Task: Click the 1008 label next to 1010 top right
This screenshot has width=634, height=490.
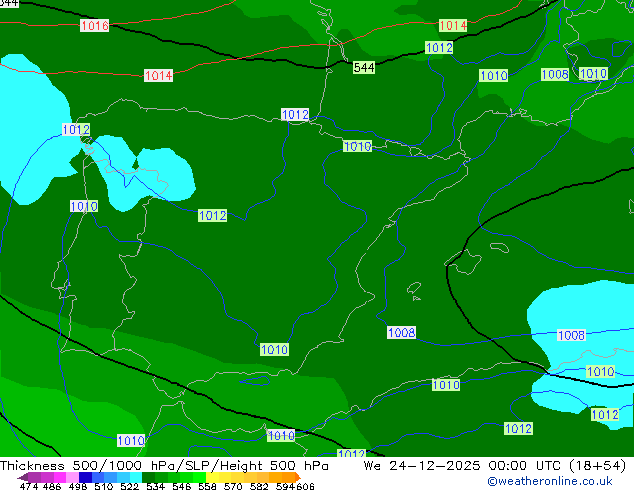Action: tap(555, 74)
